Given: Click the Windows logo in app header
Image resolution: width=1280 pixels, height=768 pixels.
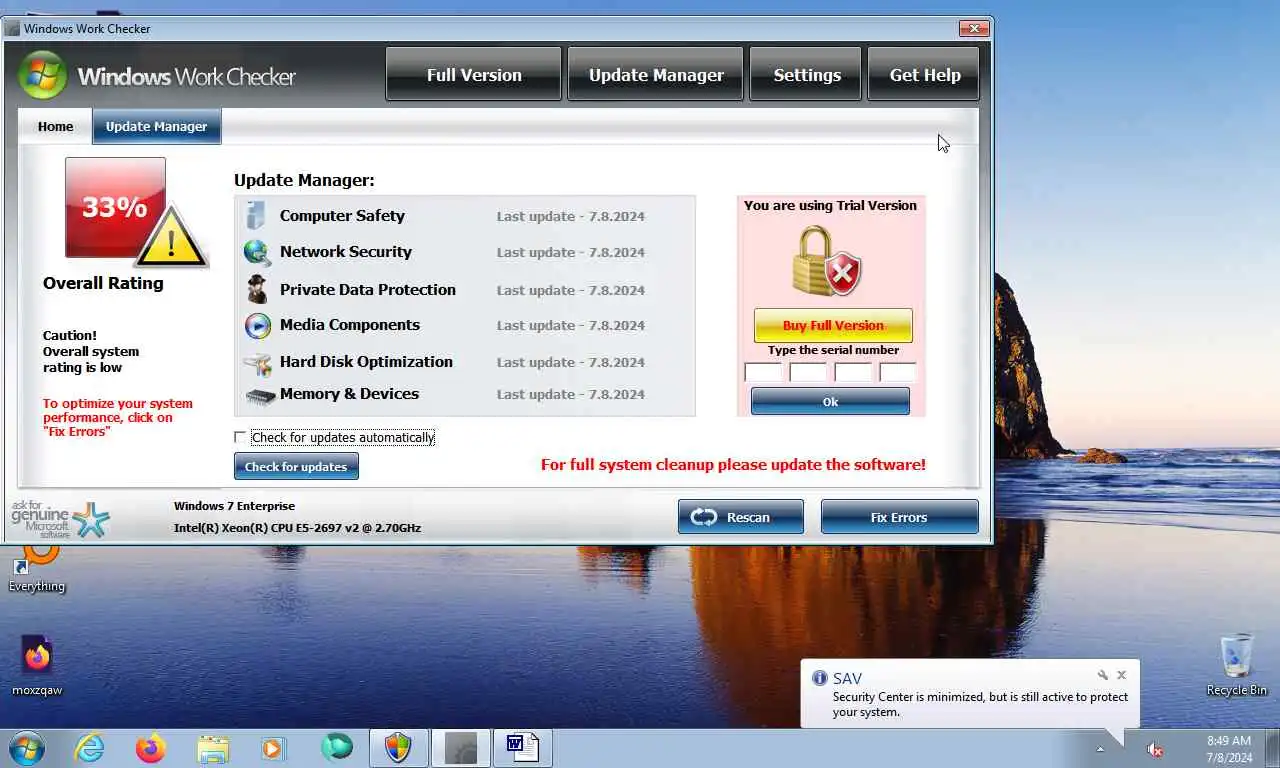Looking at the screenshot, I should click(x=43, y=75).
